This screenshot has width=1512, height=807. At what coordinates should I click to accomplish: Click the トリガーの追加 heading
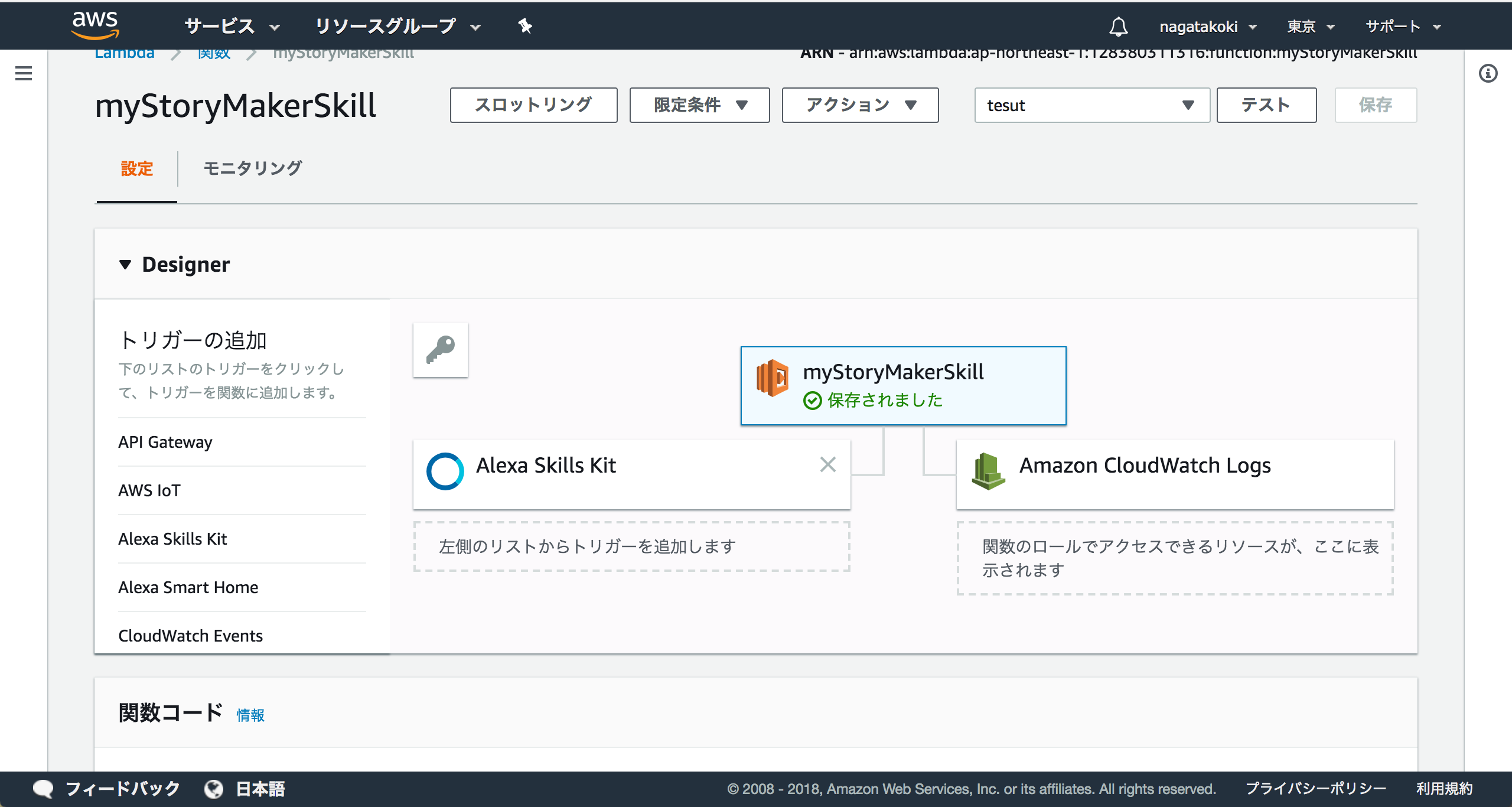point(193,341)
